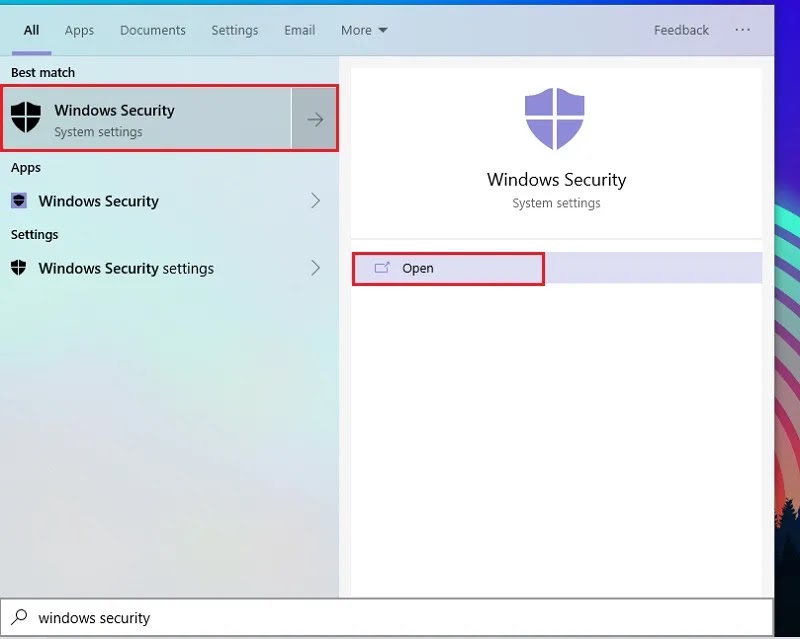Open the More dropdown filter

[364, 31]
